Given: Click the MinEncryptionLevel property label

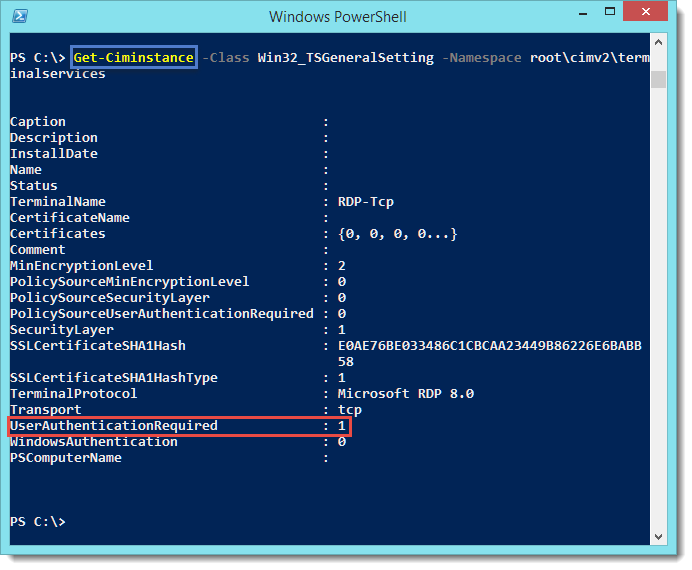Looking at the screenshot, I should (82, 266).
